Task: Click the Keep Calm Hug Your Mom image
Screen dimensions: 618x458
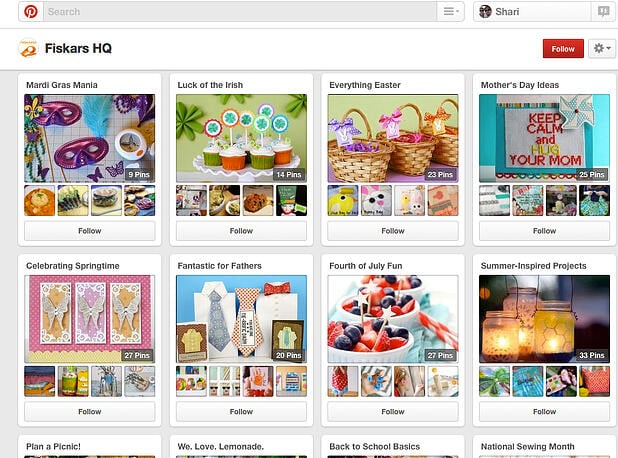Action: pos(544,138)
